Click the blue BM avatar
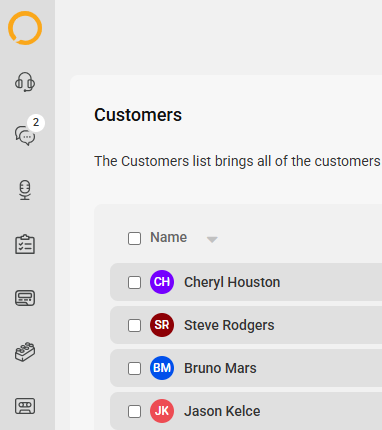Screen dimensions: 382x430 tap(162, 368)
